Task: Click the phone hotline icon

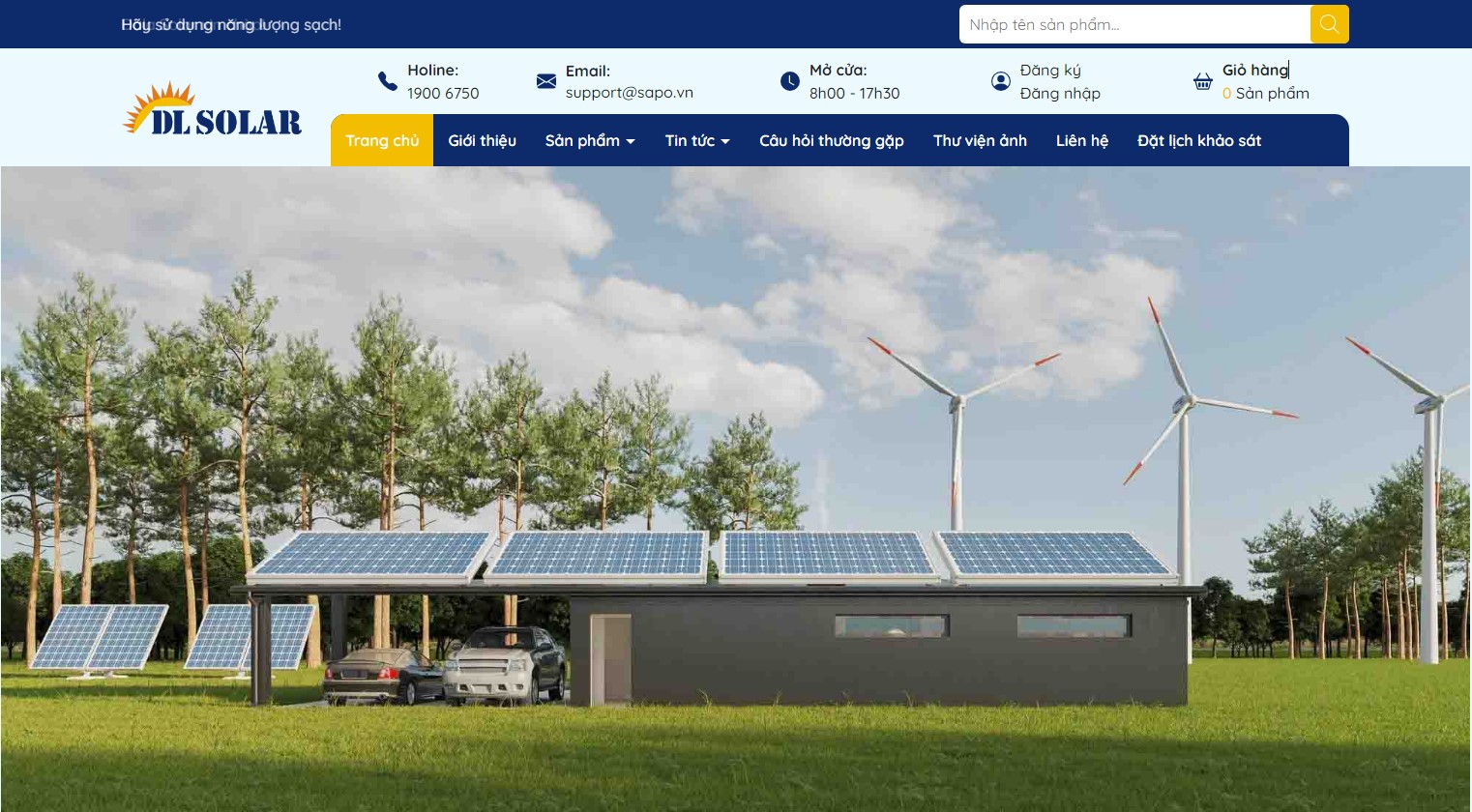Action: 387,81
